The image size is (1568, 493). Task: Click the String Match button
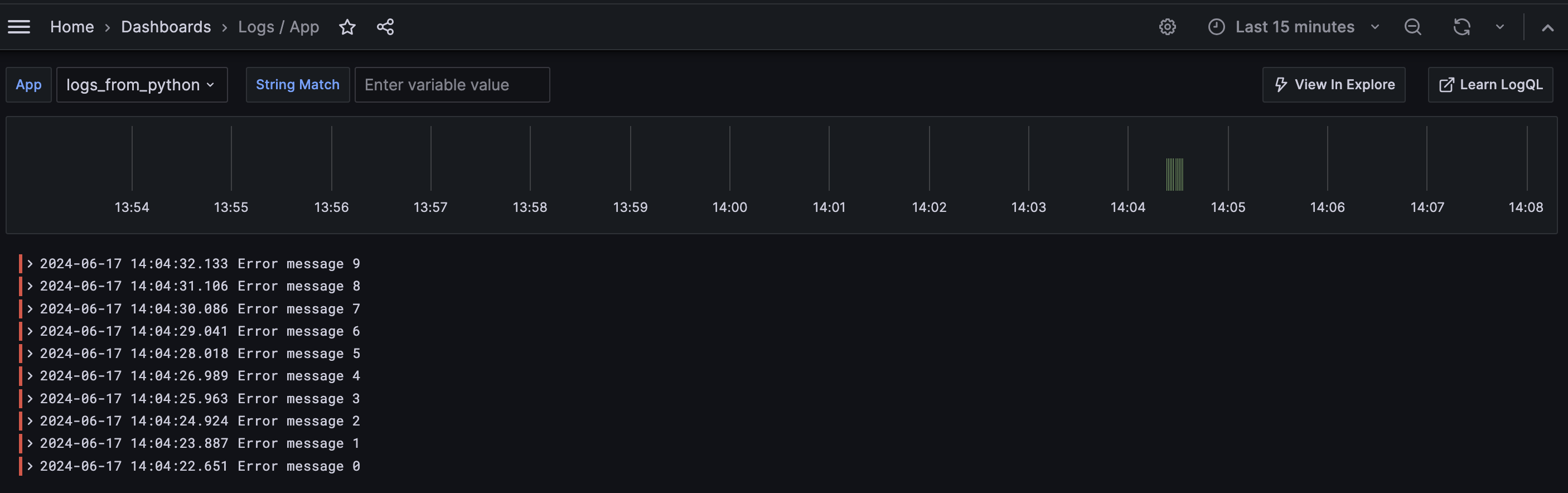coord(297,85)
